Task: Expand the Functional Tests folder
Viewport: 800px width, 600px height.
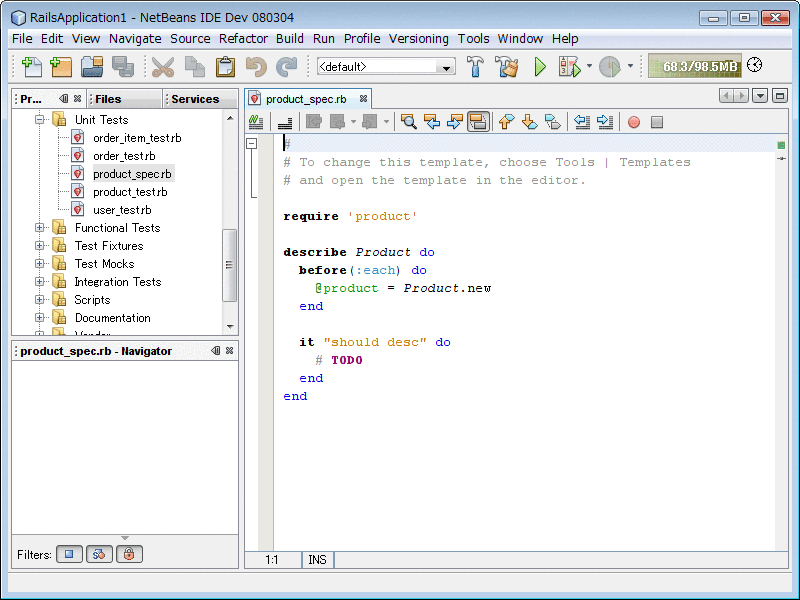Action: click(x=39, y=228)
